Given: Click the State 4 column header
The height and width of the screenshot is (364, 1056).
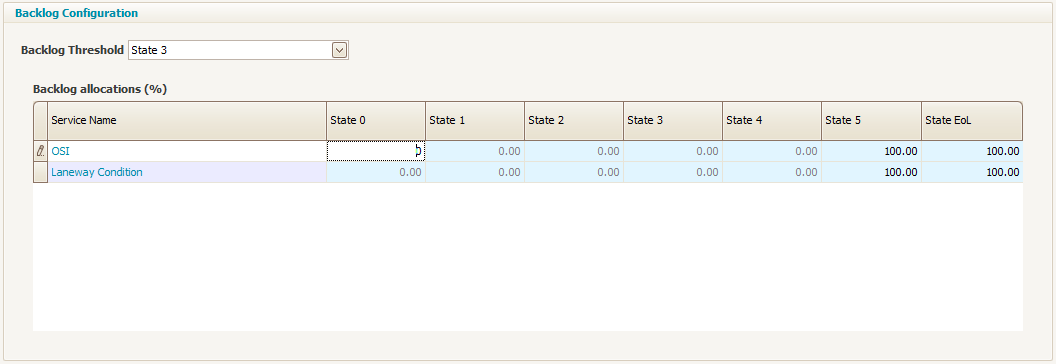Looking at the screenshot, I should tap(772, 121).
